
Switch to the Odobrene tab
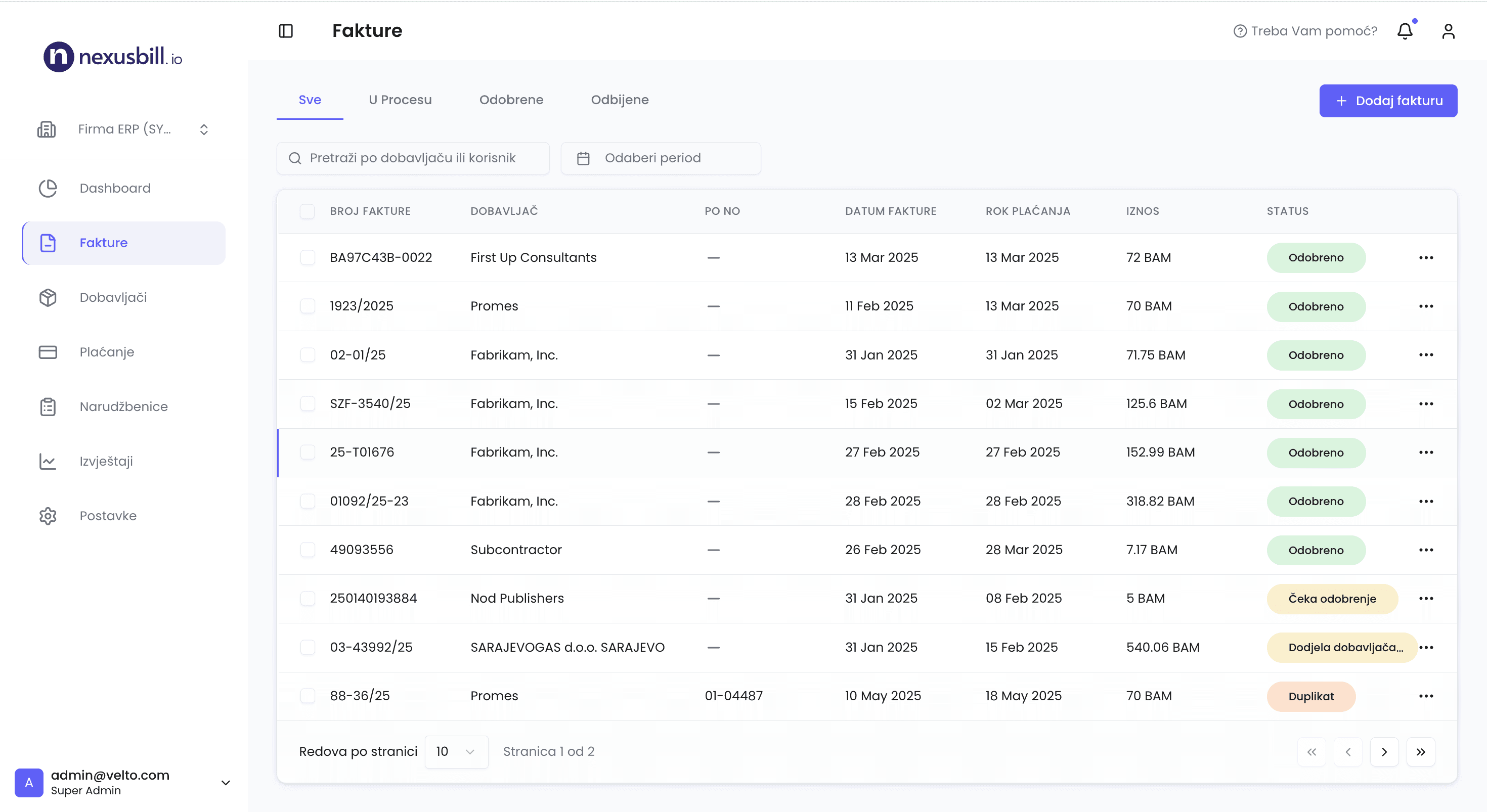[511, 100]
